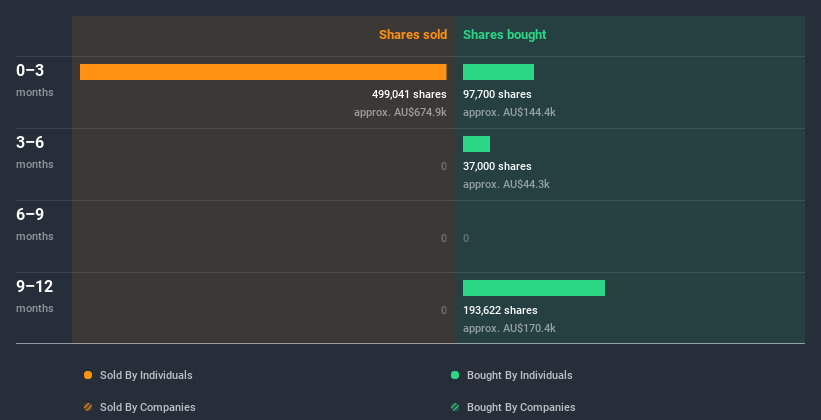Click the 193,622 shares value
This screenshot has width=821, height=420.
coord(500,311)
